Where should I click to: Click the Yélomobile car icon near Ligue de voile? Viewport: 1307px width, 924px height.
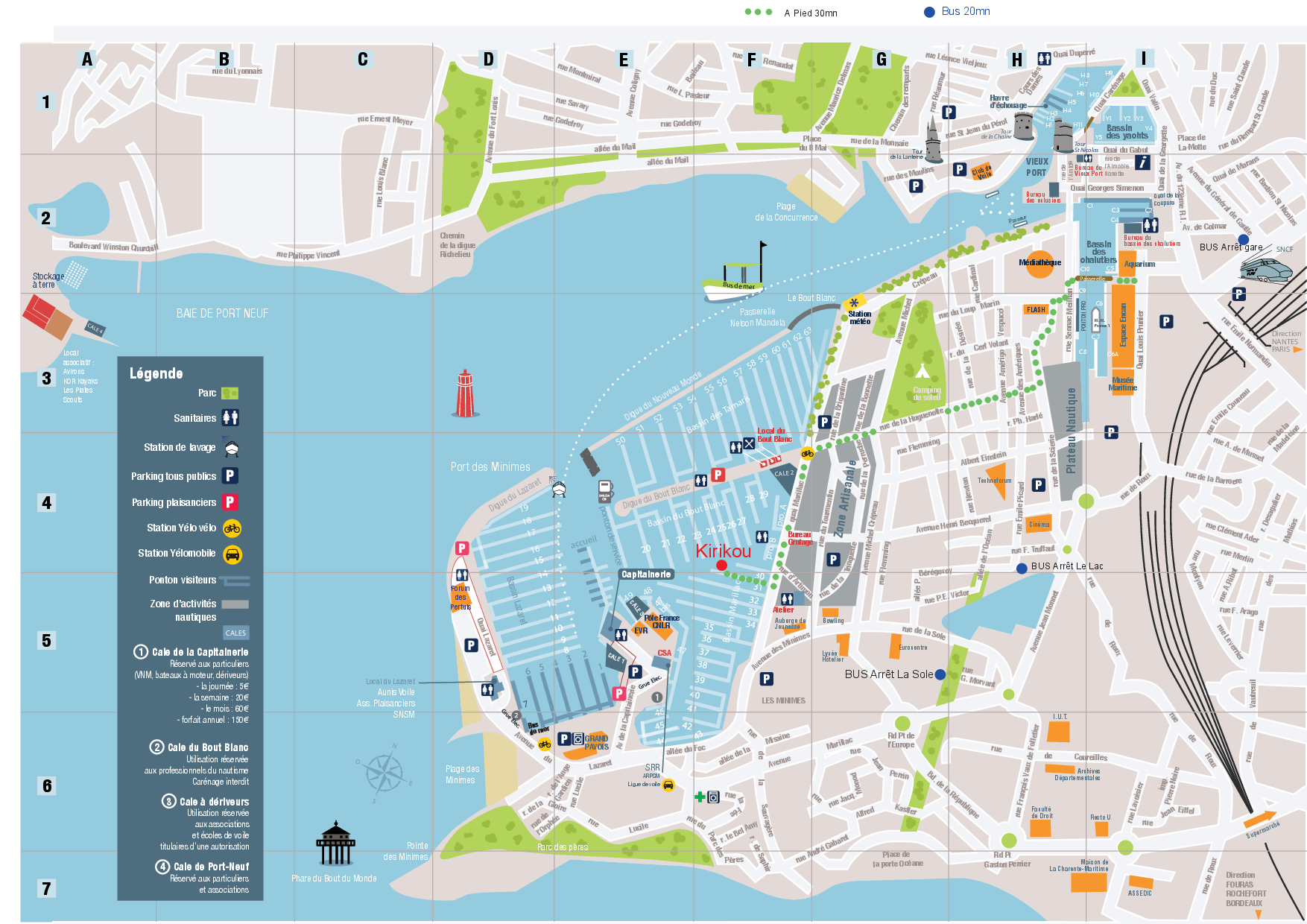click(668, 785)
